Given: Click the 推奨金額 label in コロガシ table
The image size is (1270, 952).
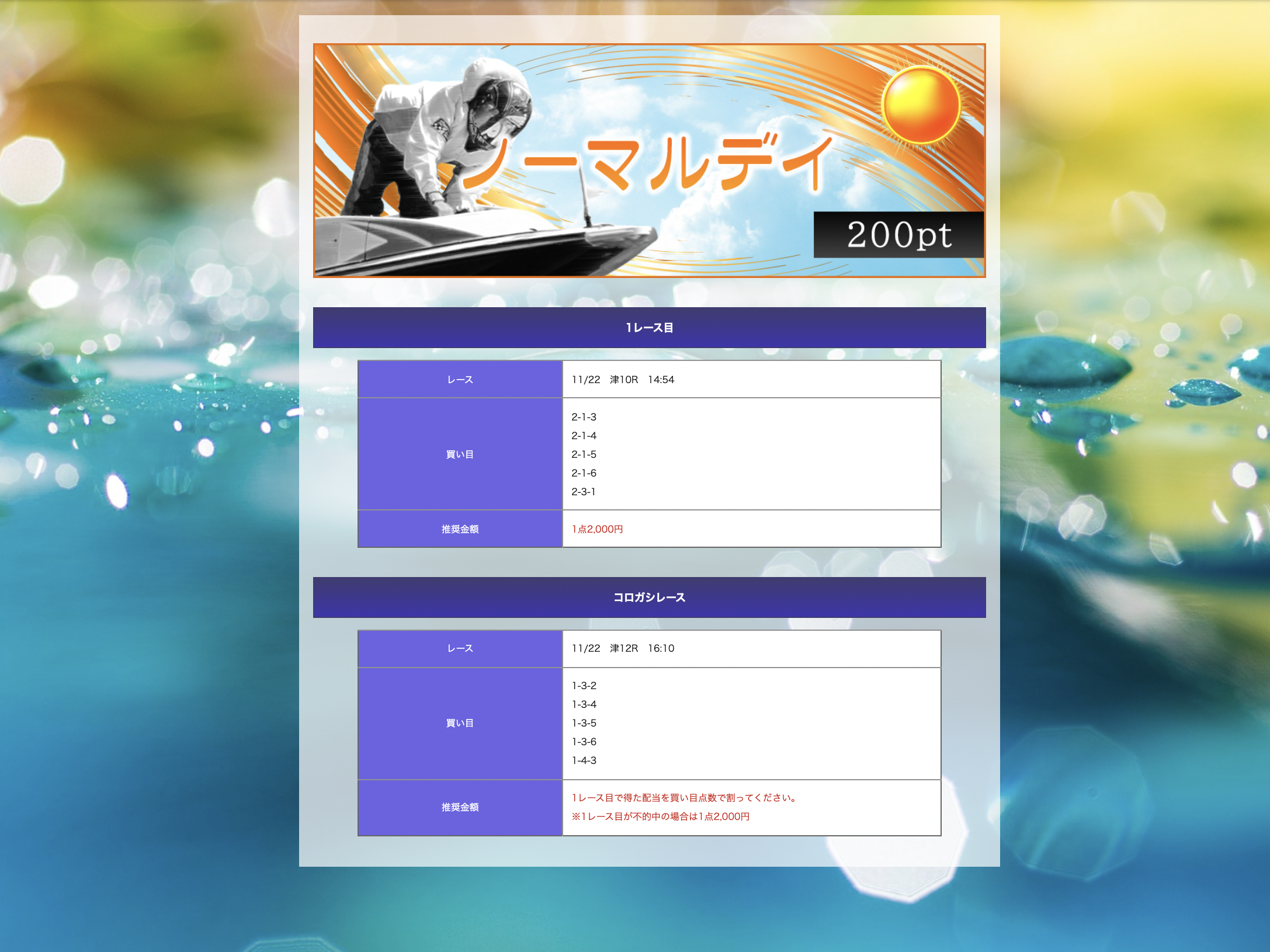Looking at the screenshot, I should 460,807.
